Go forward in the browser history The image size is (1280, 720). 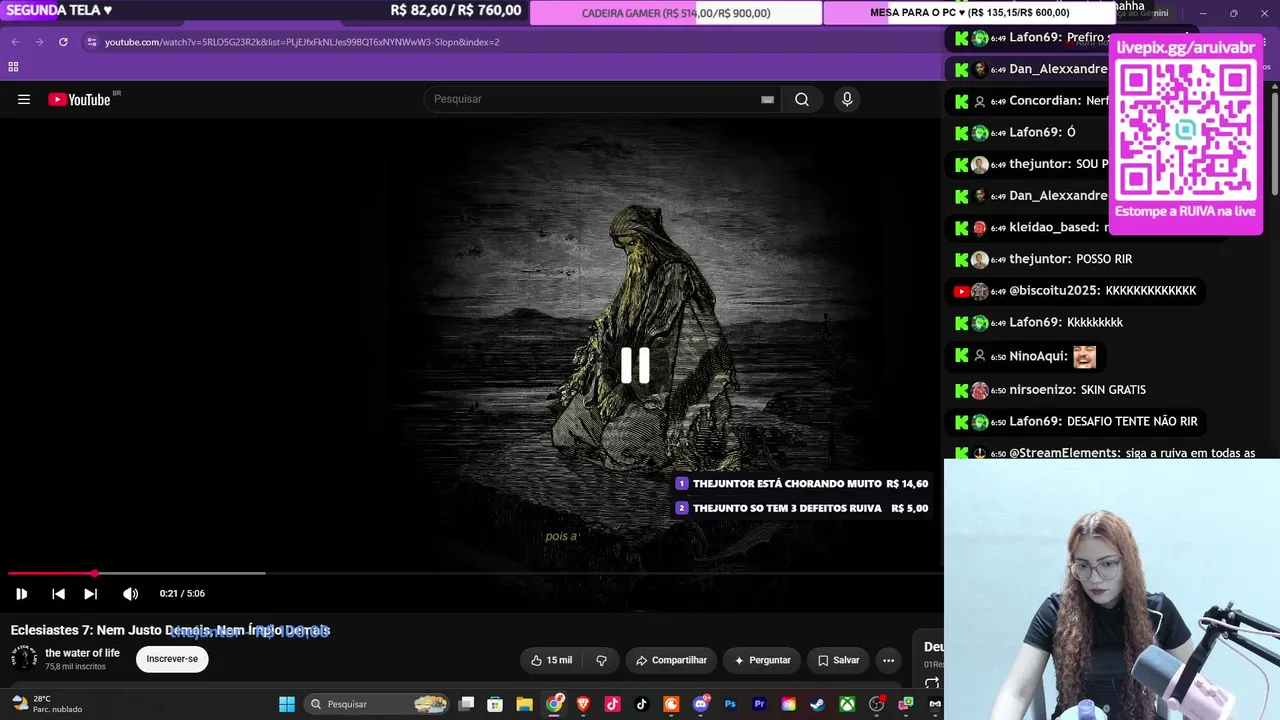(39, 42)
